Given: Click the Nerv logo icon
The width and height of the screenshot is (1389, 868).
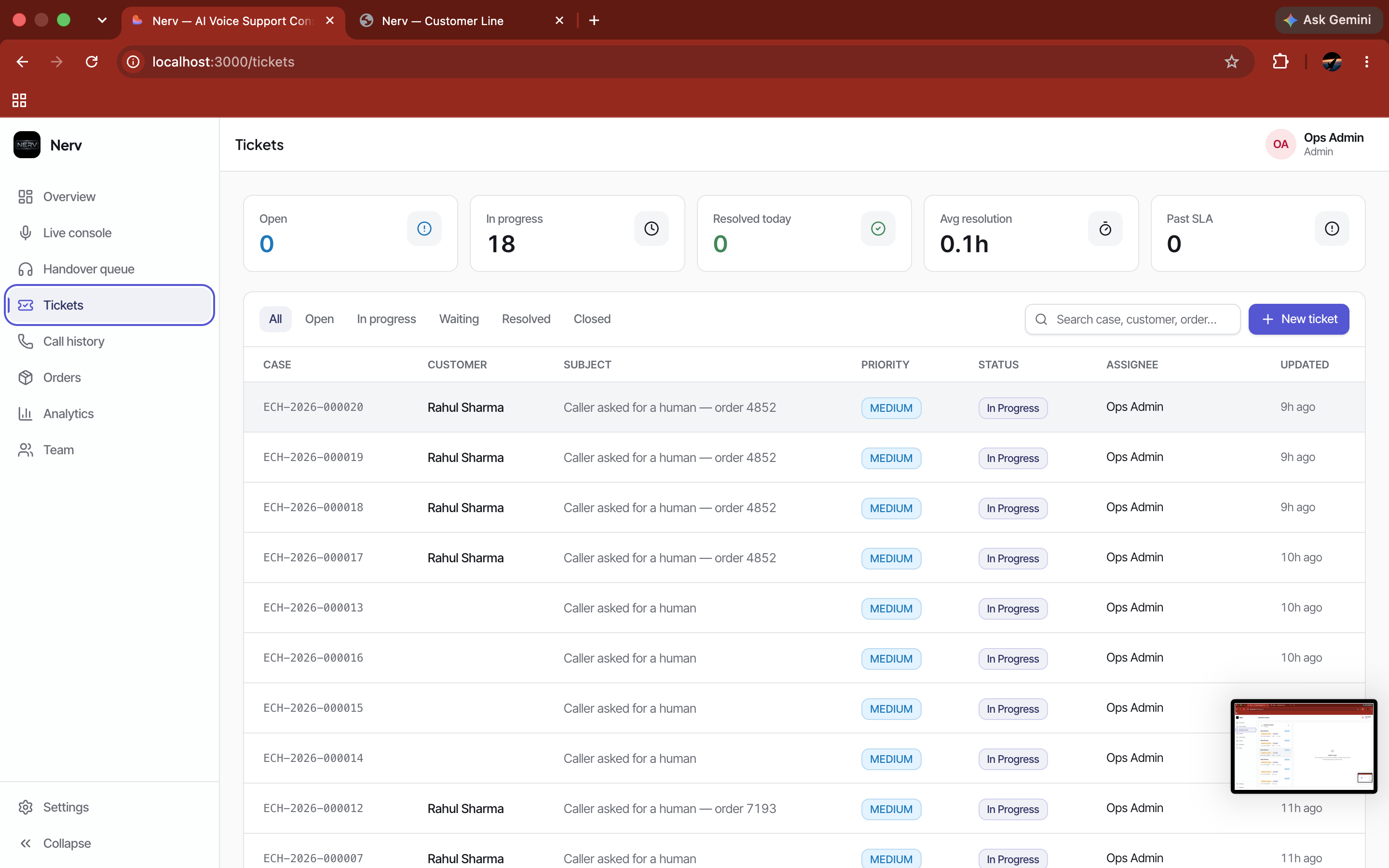Looking at the screenshot, I should [27, 145].
